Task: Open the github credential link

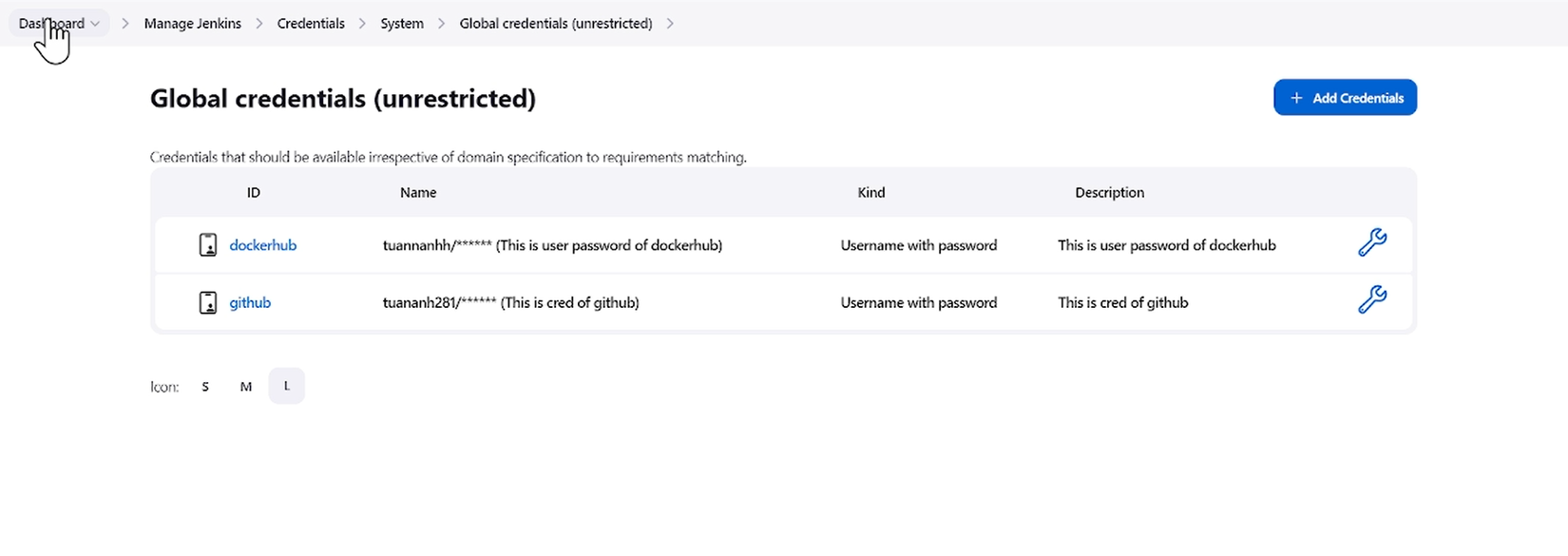Action: 250,303
